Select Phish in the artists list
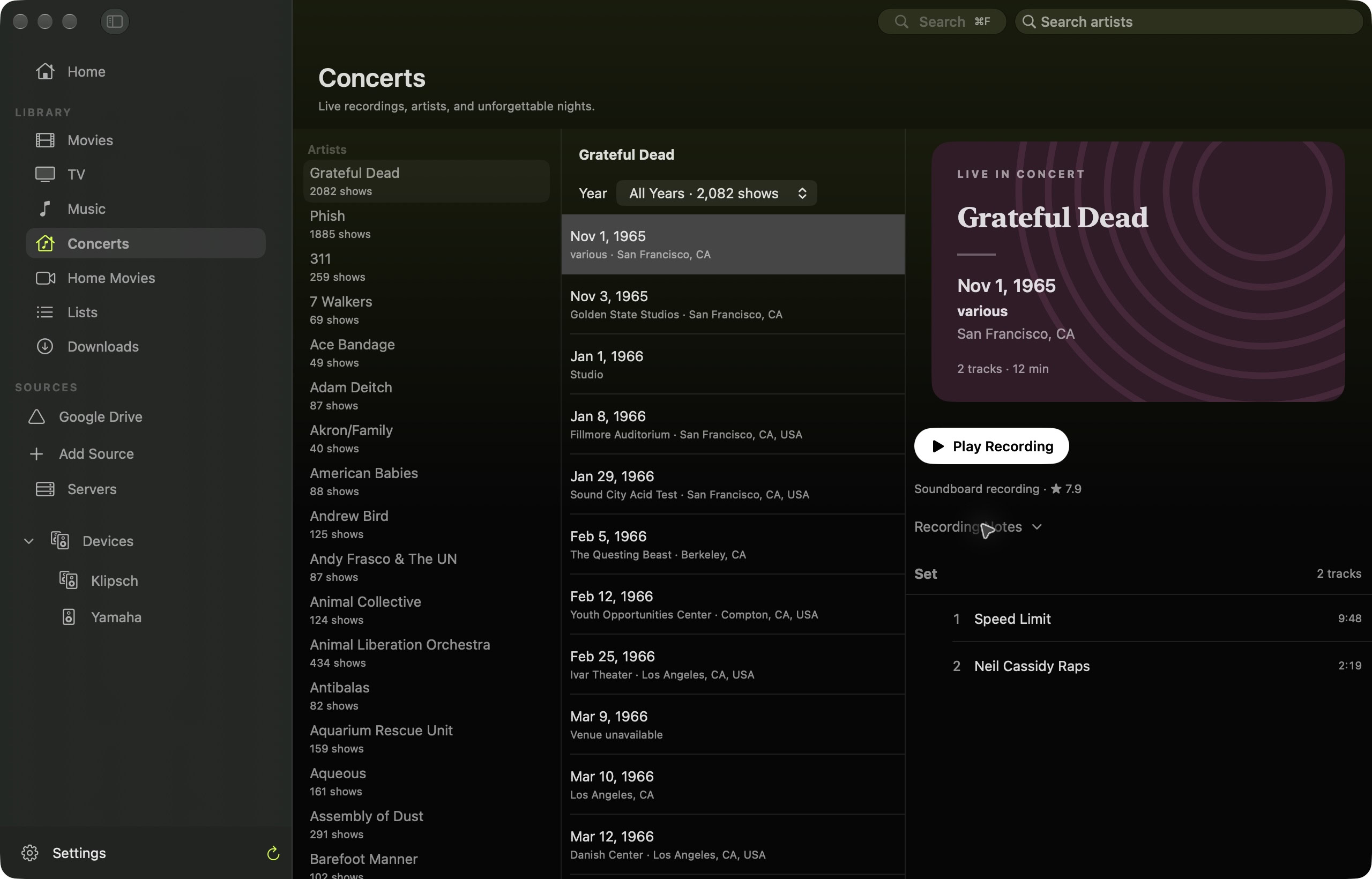 [x=426, y=224]
